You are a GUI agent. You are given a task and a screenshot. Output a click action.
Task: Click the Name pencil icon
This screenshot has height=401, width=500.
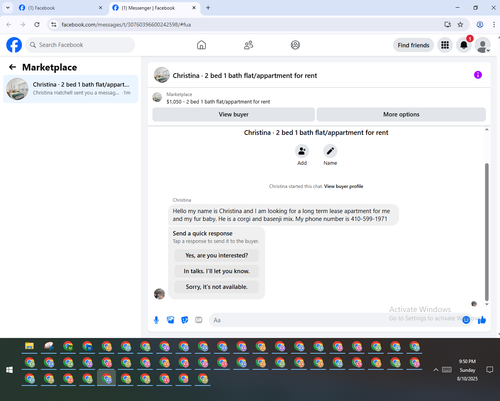(x=330, y=151)
